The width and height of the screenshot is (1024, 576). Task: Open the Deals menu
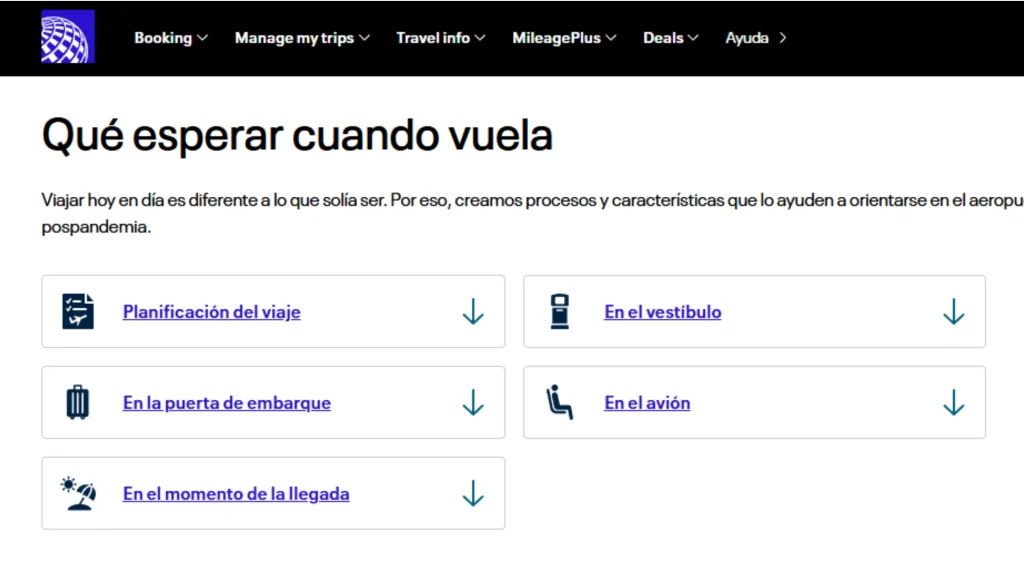(x=671, y=38)
